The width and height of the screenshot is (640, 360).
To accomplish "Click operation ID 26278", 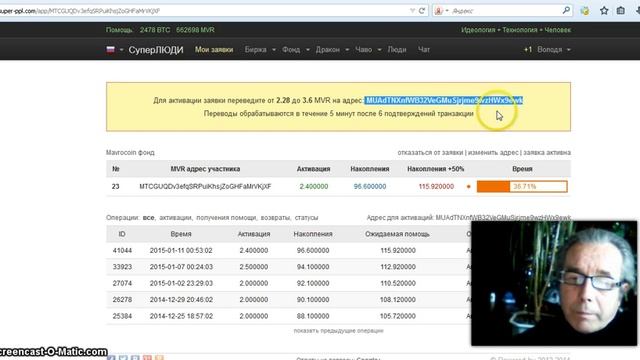I will tap(122, 300).
